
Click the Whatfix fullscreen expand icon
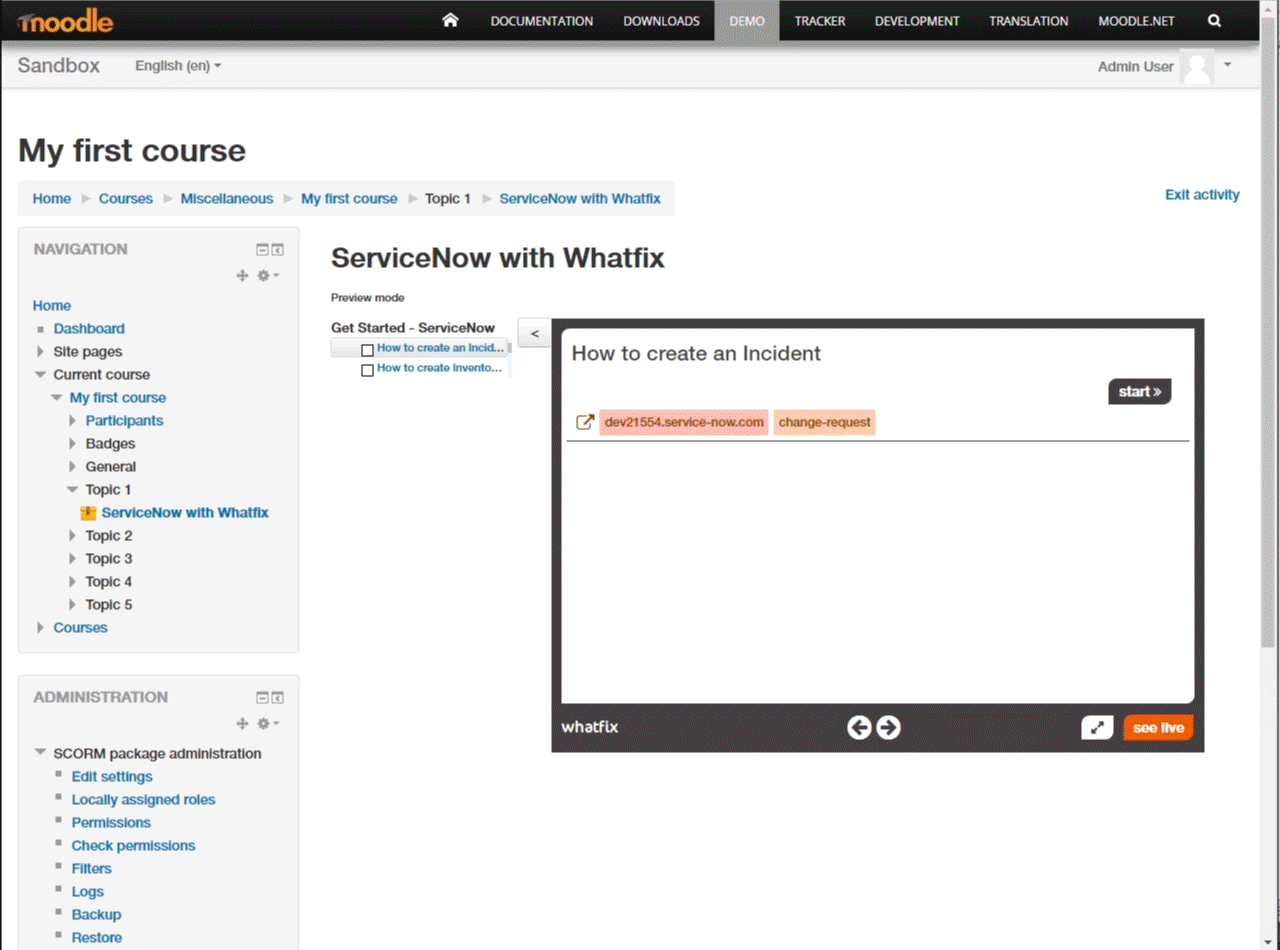point(1097,728)
